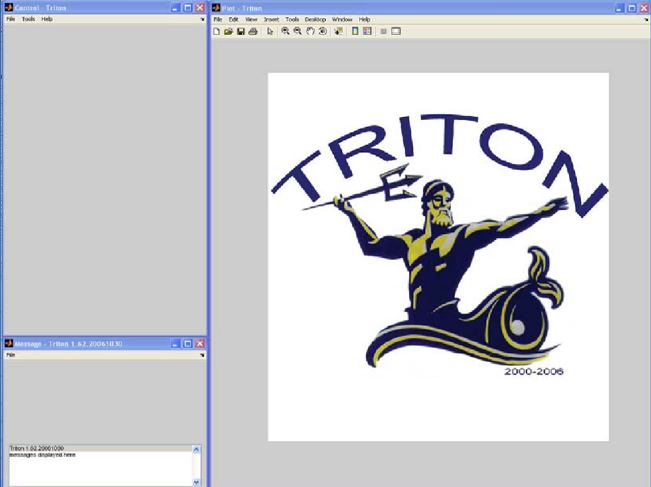Select the Pan hand tool
Screen dimensions: 651x487
tap(310, 31)
